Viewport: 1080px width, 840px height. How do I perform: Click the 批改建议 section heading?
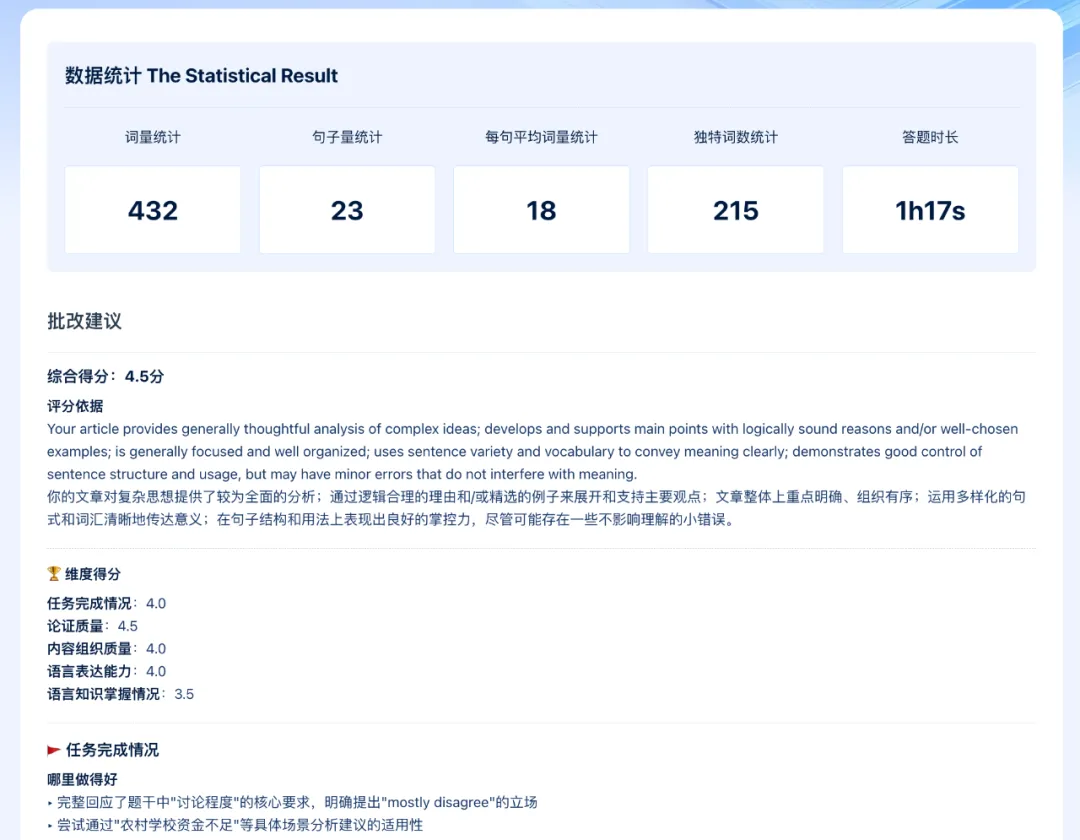85,321
